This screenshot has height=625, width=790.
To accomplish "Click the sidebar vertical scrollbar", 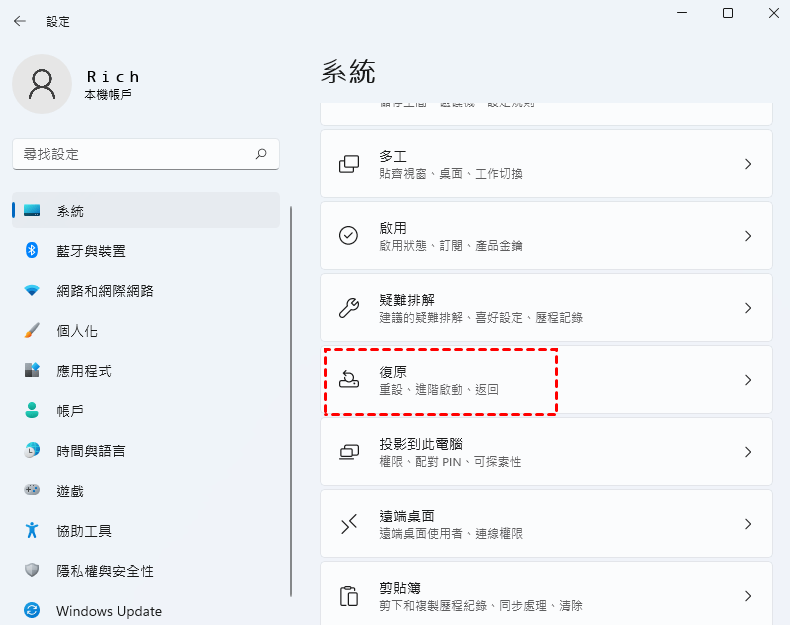I will [x=291, y=400].
